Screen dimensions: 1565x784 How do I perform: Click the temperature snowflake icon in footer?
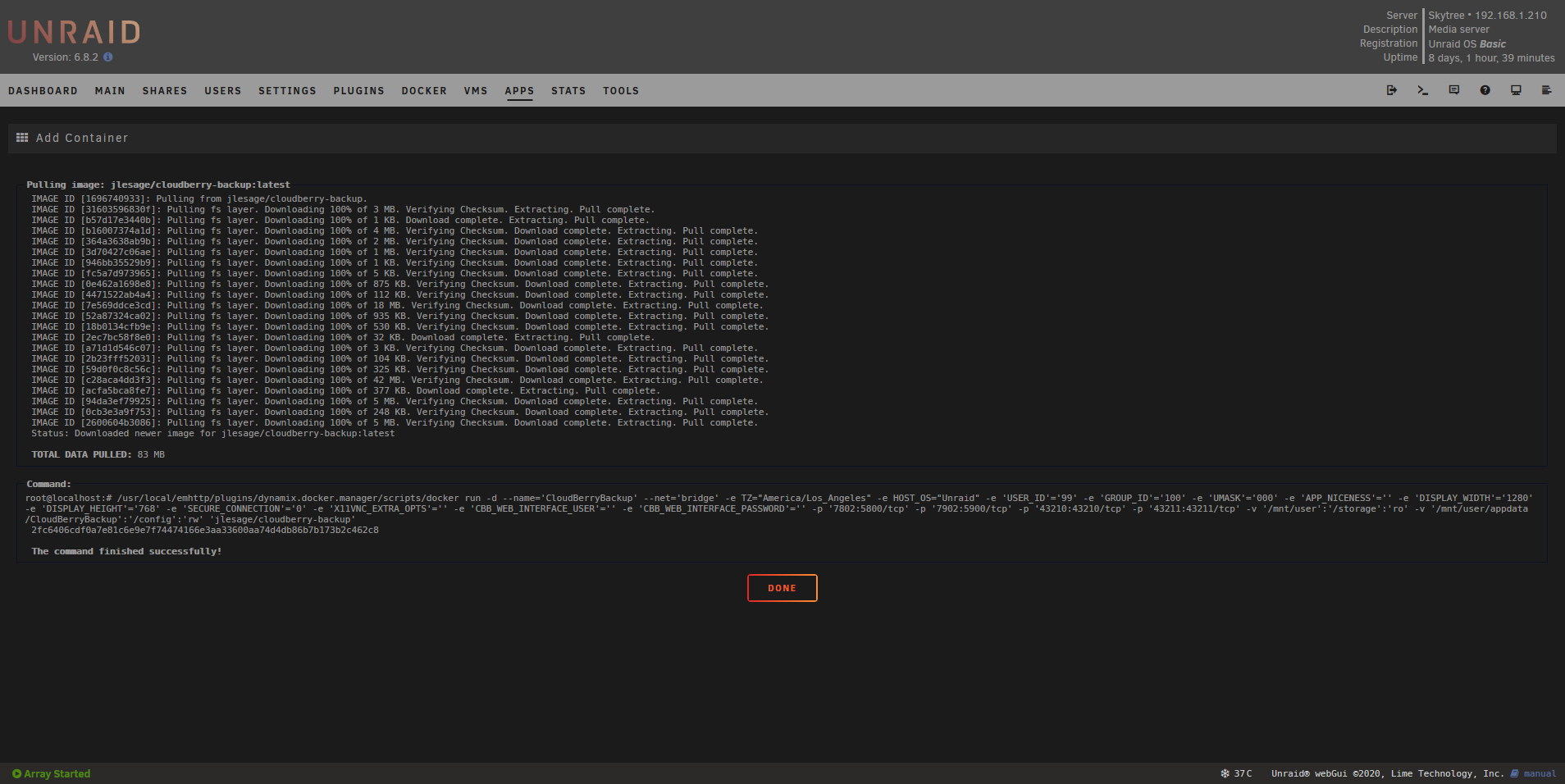click(1225, 773)
